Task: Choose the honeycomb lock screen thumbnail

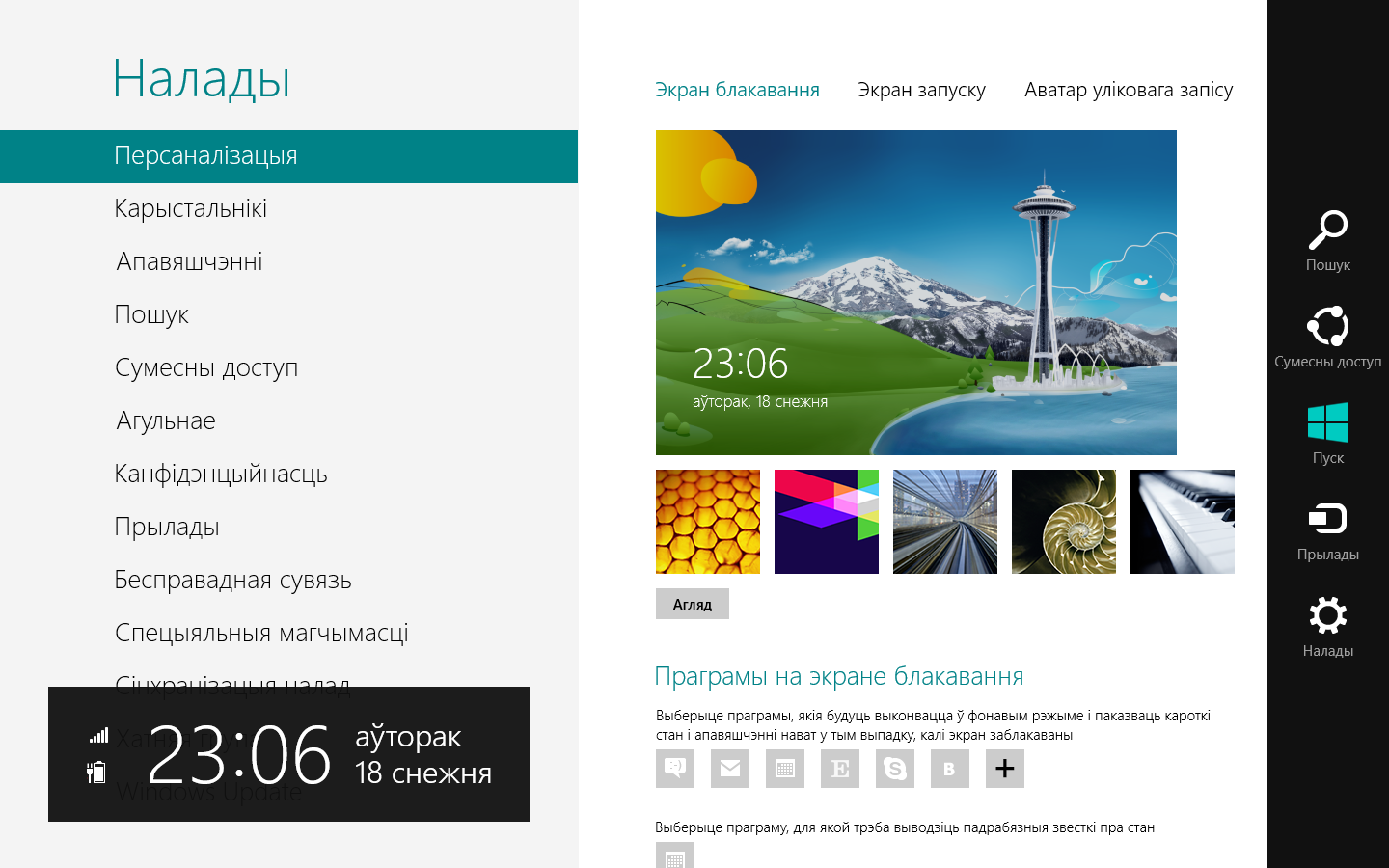Action: pyautogui.click(x=708, y=522)
